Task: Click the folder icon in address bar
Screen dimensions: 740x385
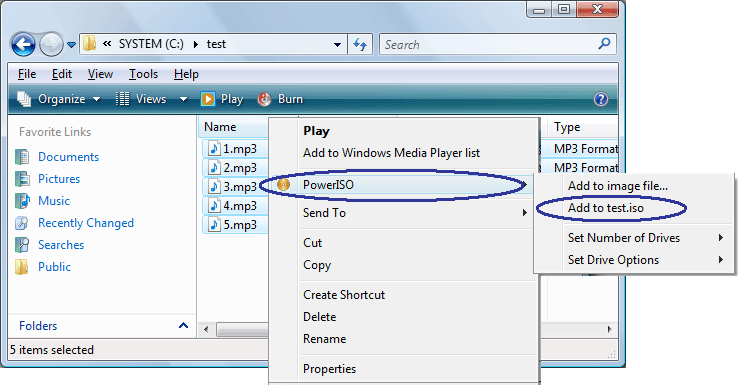Action: (x=89, y=44)
